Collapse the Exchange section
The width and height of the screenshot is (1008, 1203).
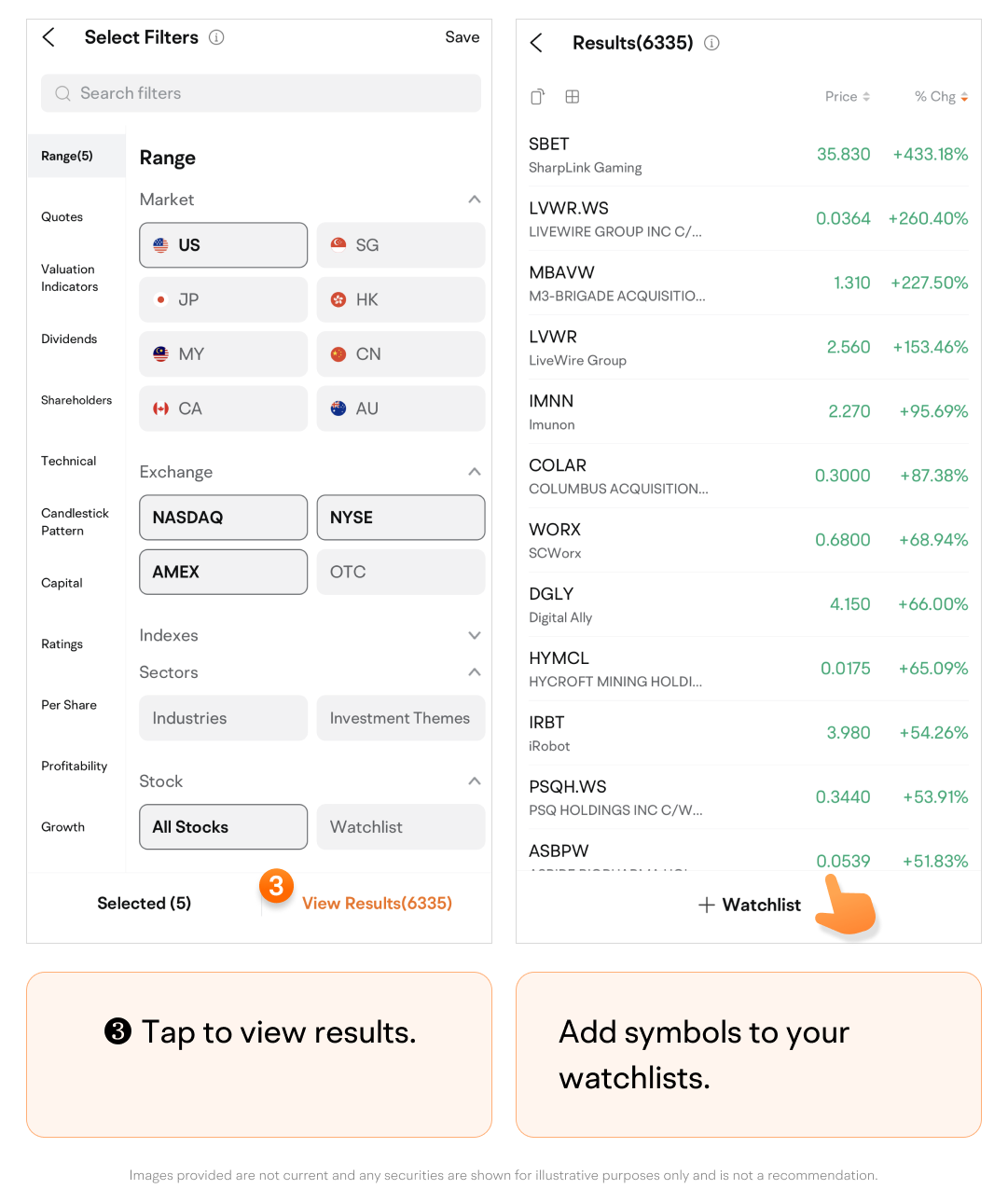pos(474,472)
